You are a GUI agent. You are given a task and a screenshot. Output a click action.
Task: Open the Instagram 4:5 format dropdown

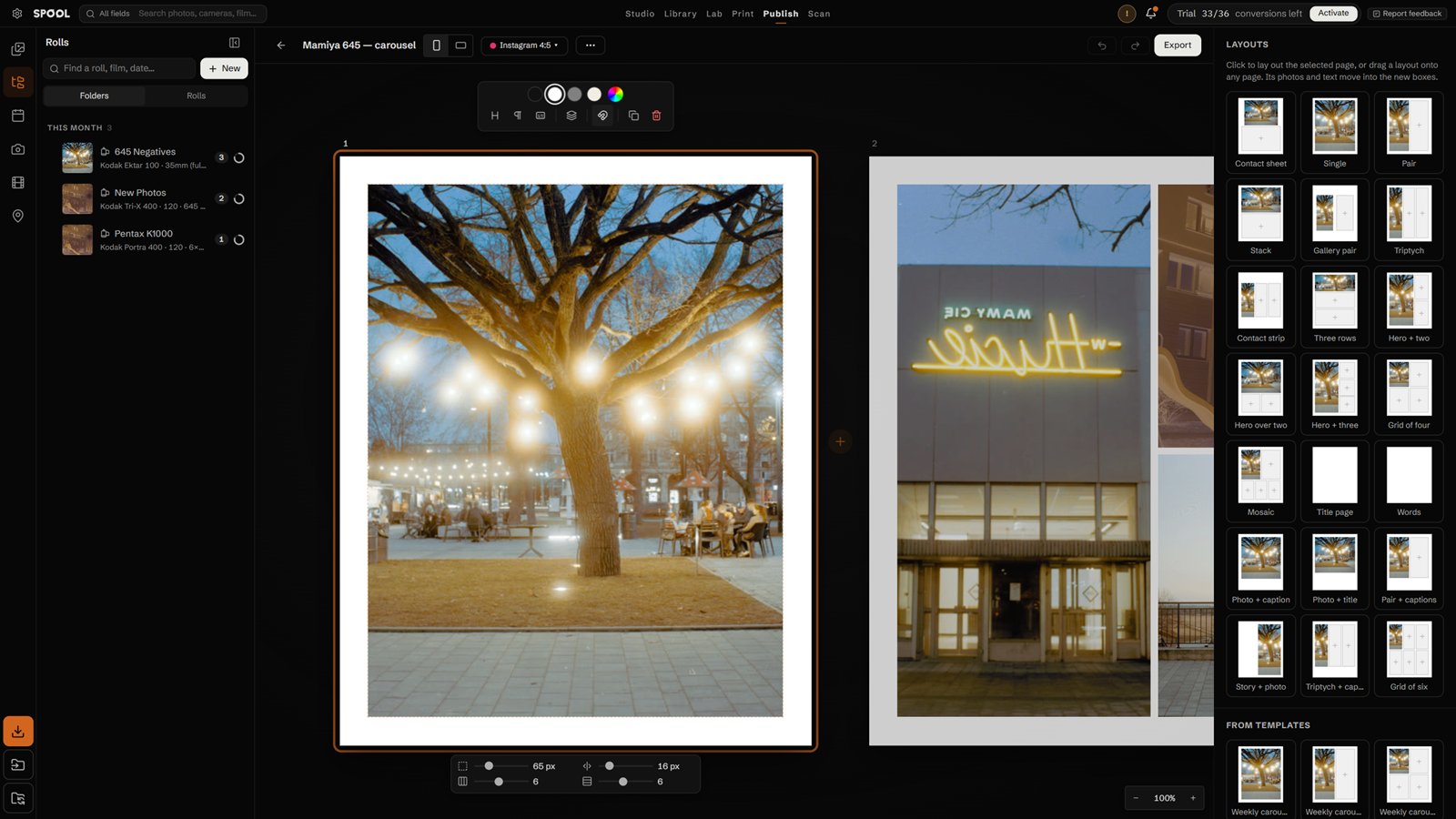[x=524, y=45]
